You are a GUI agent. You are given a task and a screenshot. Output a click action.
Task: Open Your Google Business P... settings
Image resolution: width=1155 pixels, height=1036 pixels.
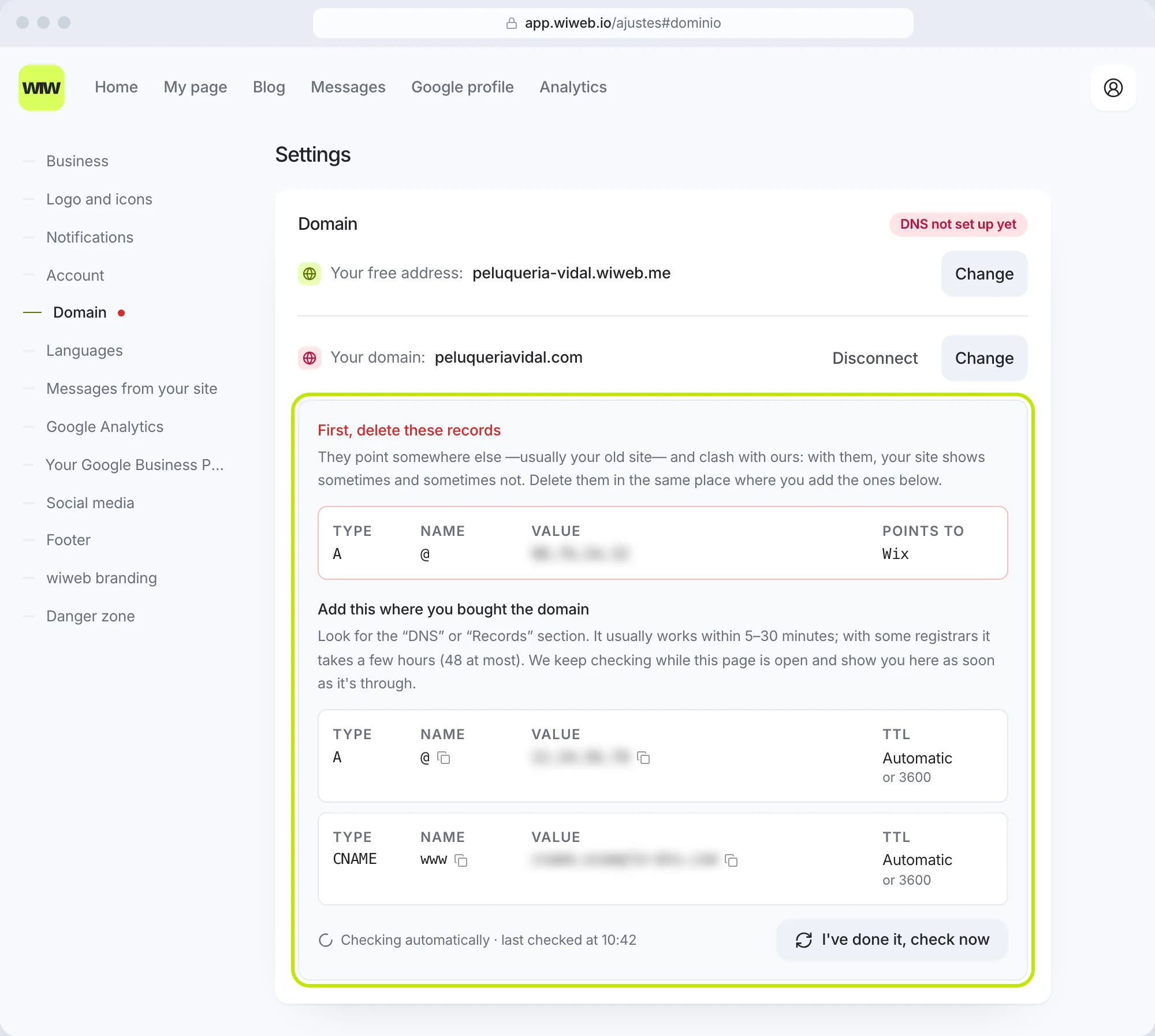[135, 465]
